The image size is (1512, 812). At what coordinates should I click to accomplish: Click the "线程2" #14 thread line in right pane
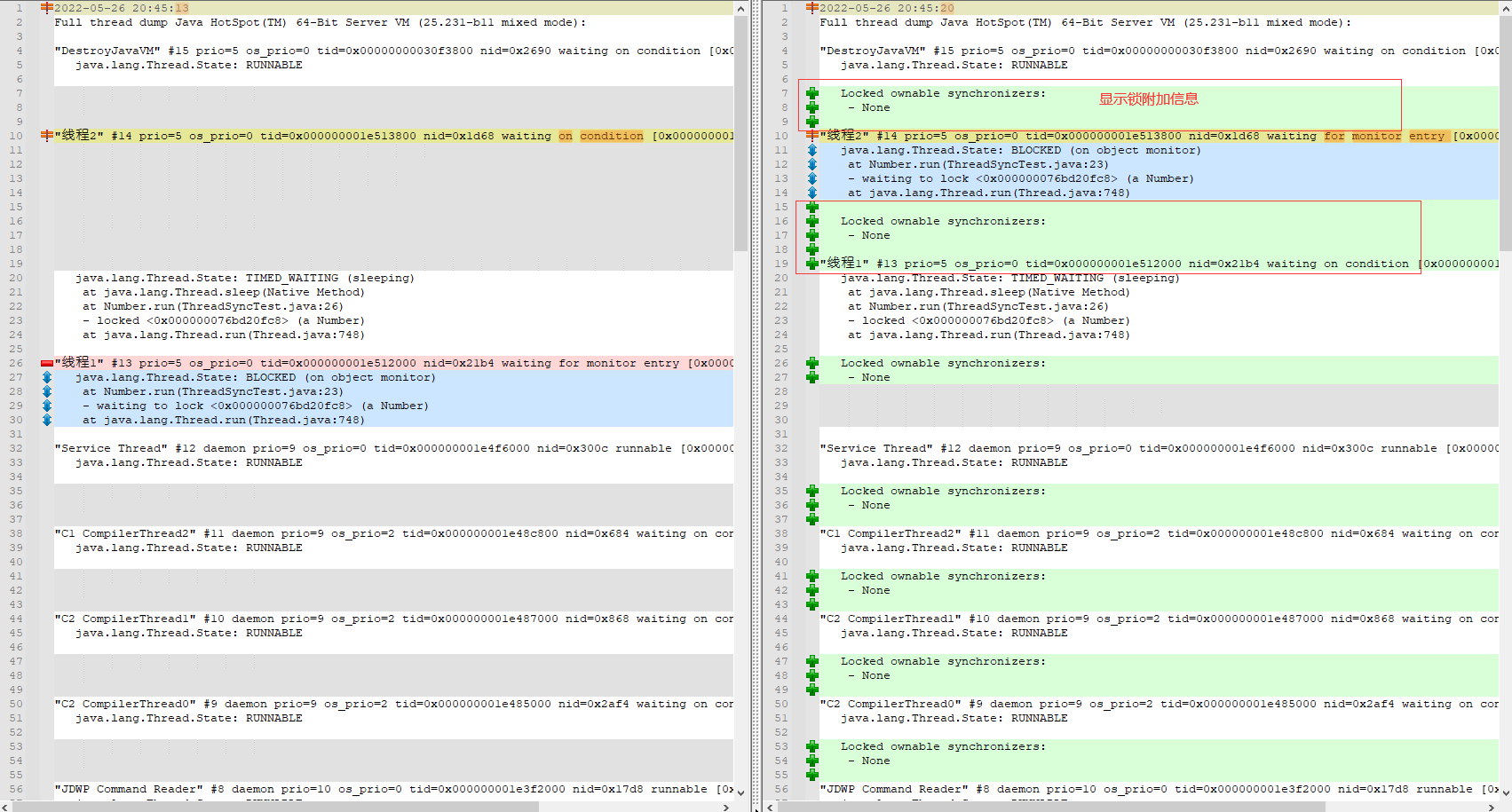coord(1159,136)
